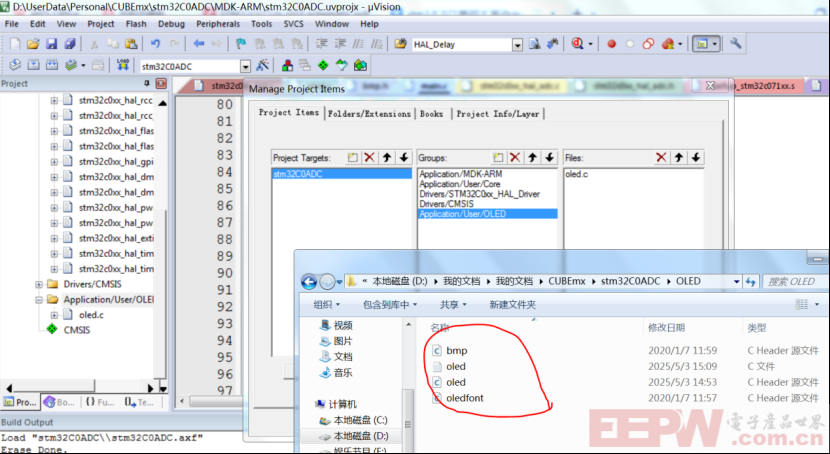Click CUBEmx in the Explorer address path

[x=566, y=282]
